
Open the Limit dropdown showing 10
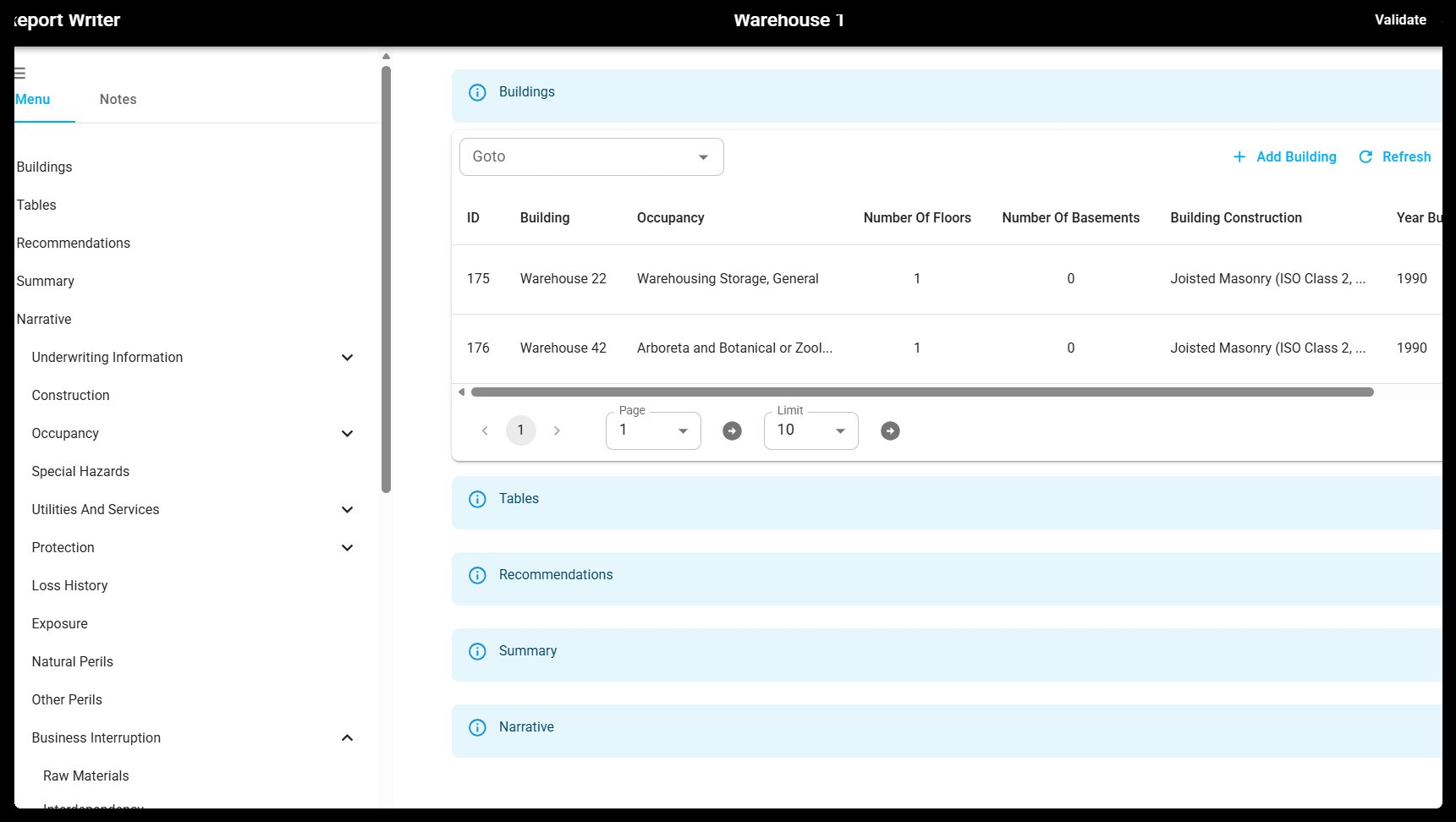(x=810, y=430)
